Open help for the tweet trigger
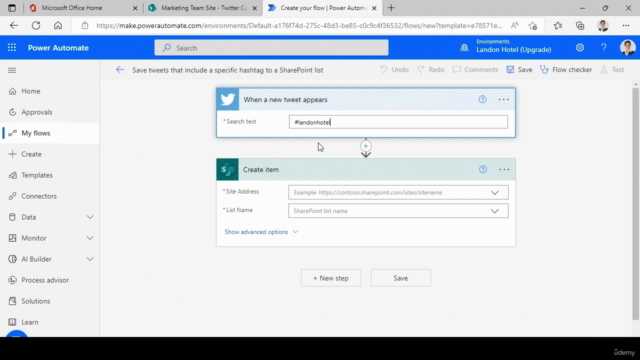Image resolution: width=640 pixels, height=360 pixels. [482, 99]
